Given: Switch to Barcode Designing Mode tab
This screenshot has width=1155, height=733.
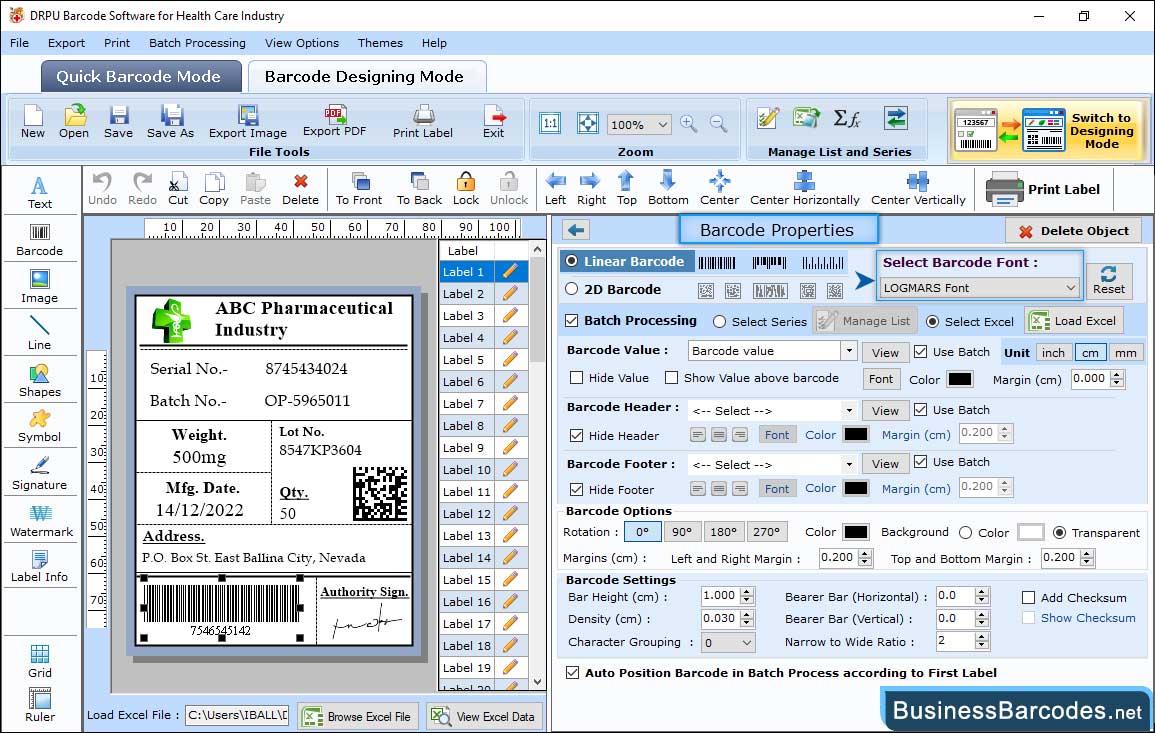Looking at the screenshot, I should click(365, 77).
